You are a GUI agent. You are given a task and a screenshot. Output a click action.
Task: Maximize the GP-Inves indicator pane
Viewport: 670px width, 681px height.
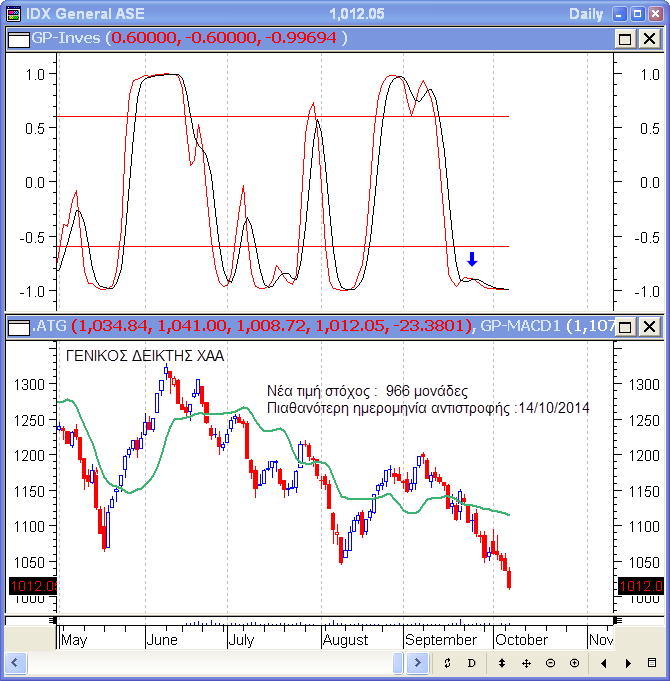626,39
